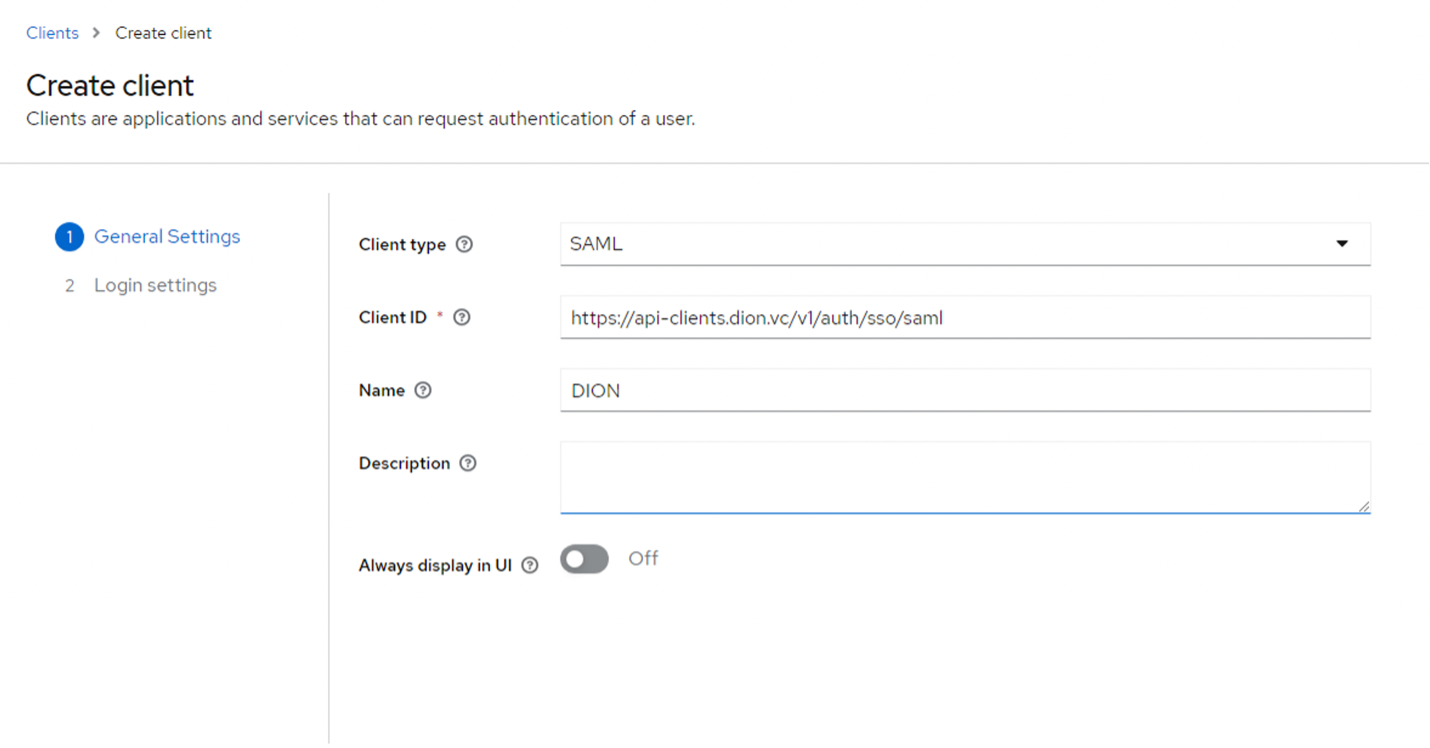
Task: Click the Always display in UI label
Action: coord(435,565)
